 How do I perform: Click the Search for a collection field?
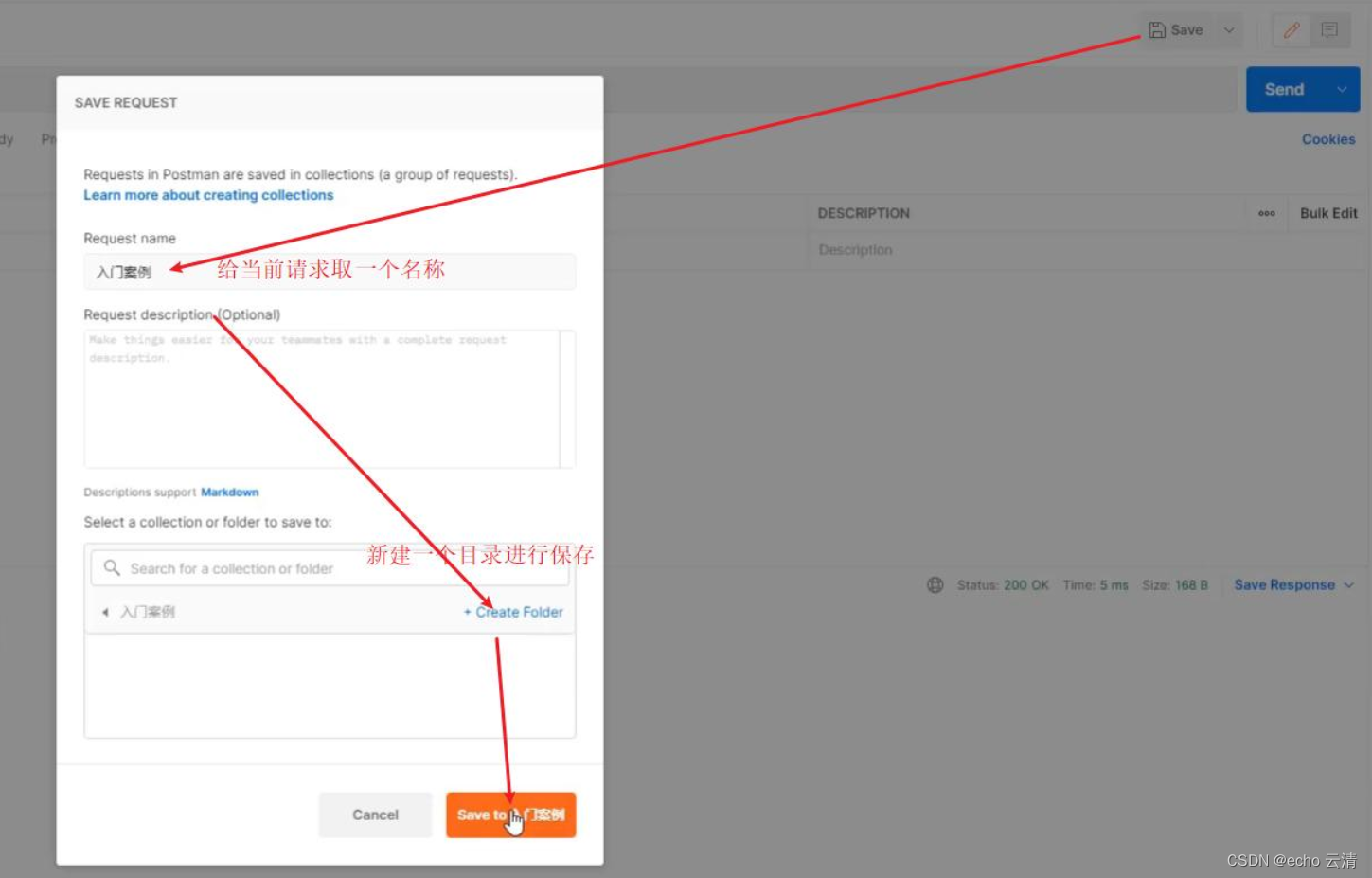pyautogui.click(x=330, y=568)
